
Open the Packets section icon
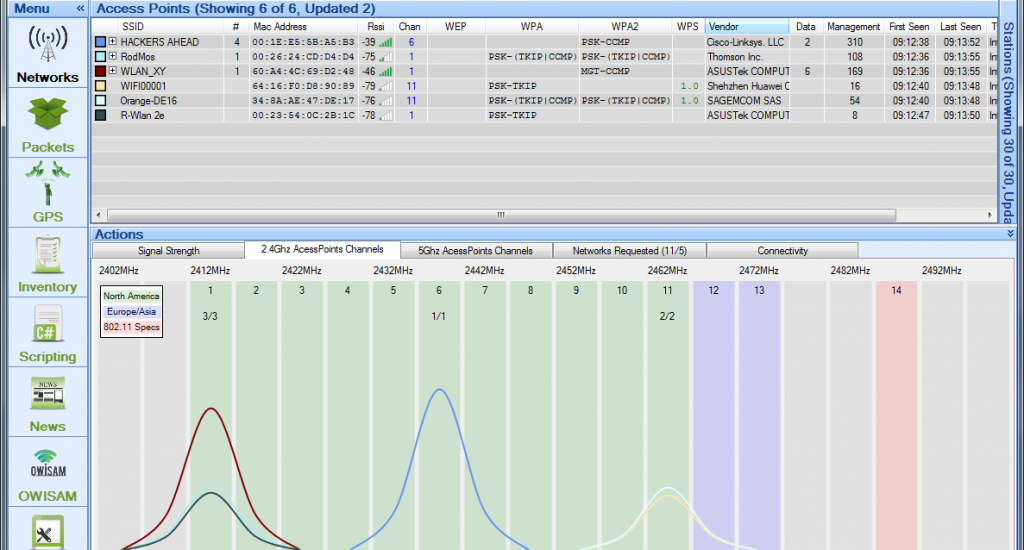click(47, 113)
